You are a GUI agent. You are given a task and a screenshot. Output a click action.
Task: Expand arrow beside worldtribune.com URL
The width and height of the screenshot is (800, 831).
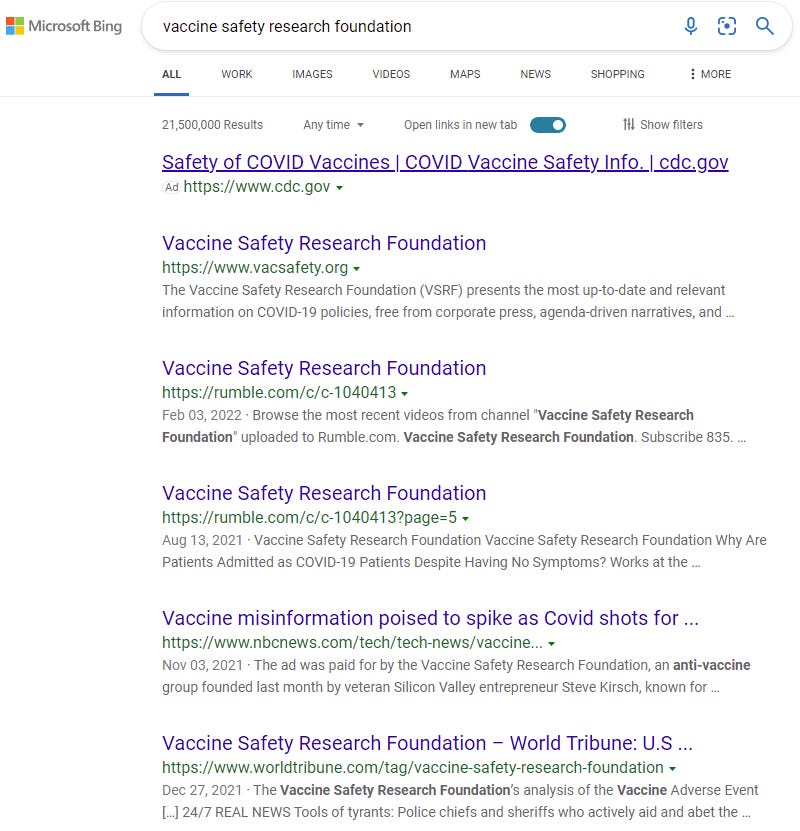pos(672,769)
